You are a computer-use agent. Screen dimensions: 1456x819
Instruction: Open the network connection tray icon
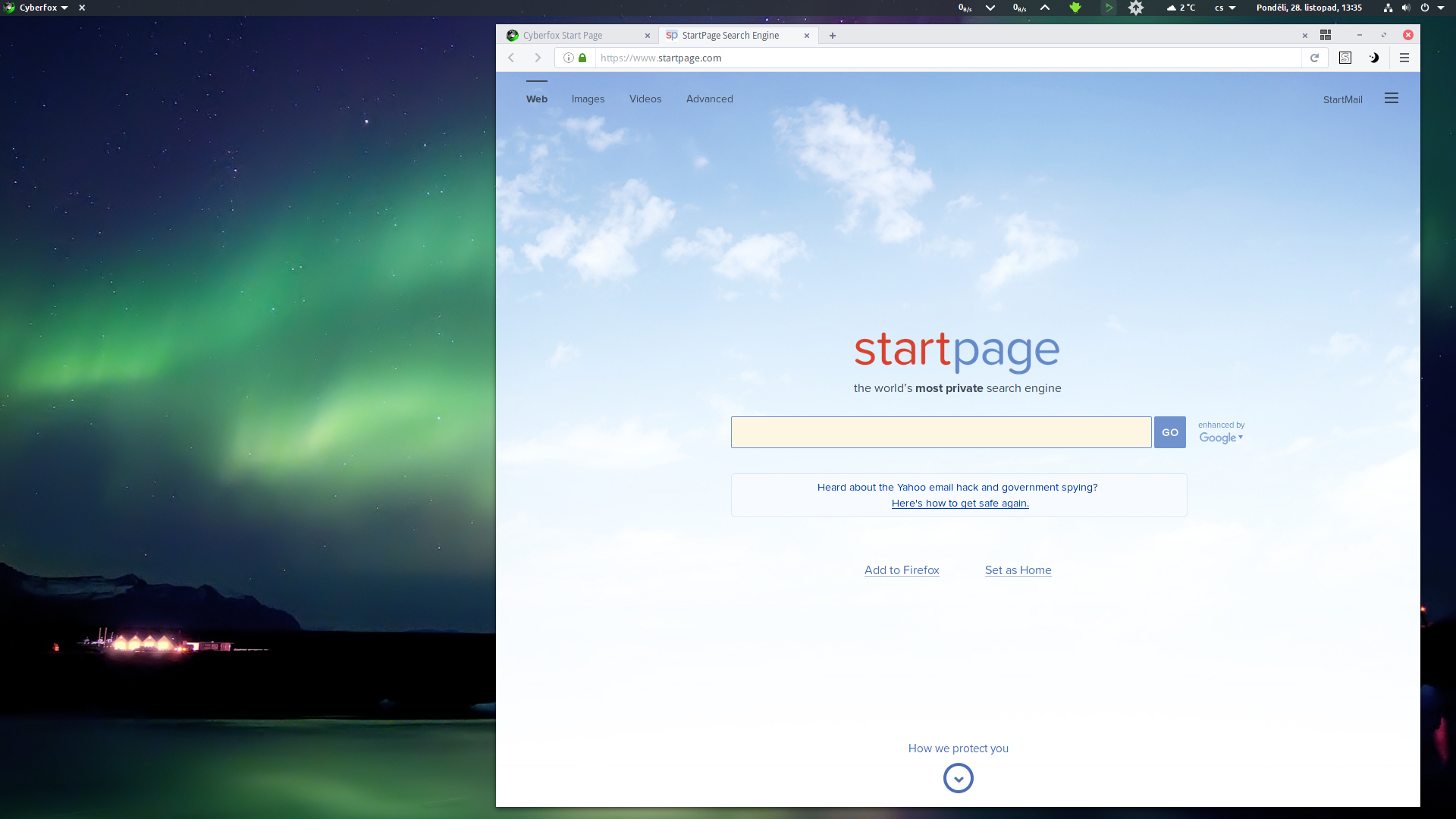click(x=1388, y=8)
